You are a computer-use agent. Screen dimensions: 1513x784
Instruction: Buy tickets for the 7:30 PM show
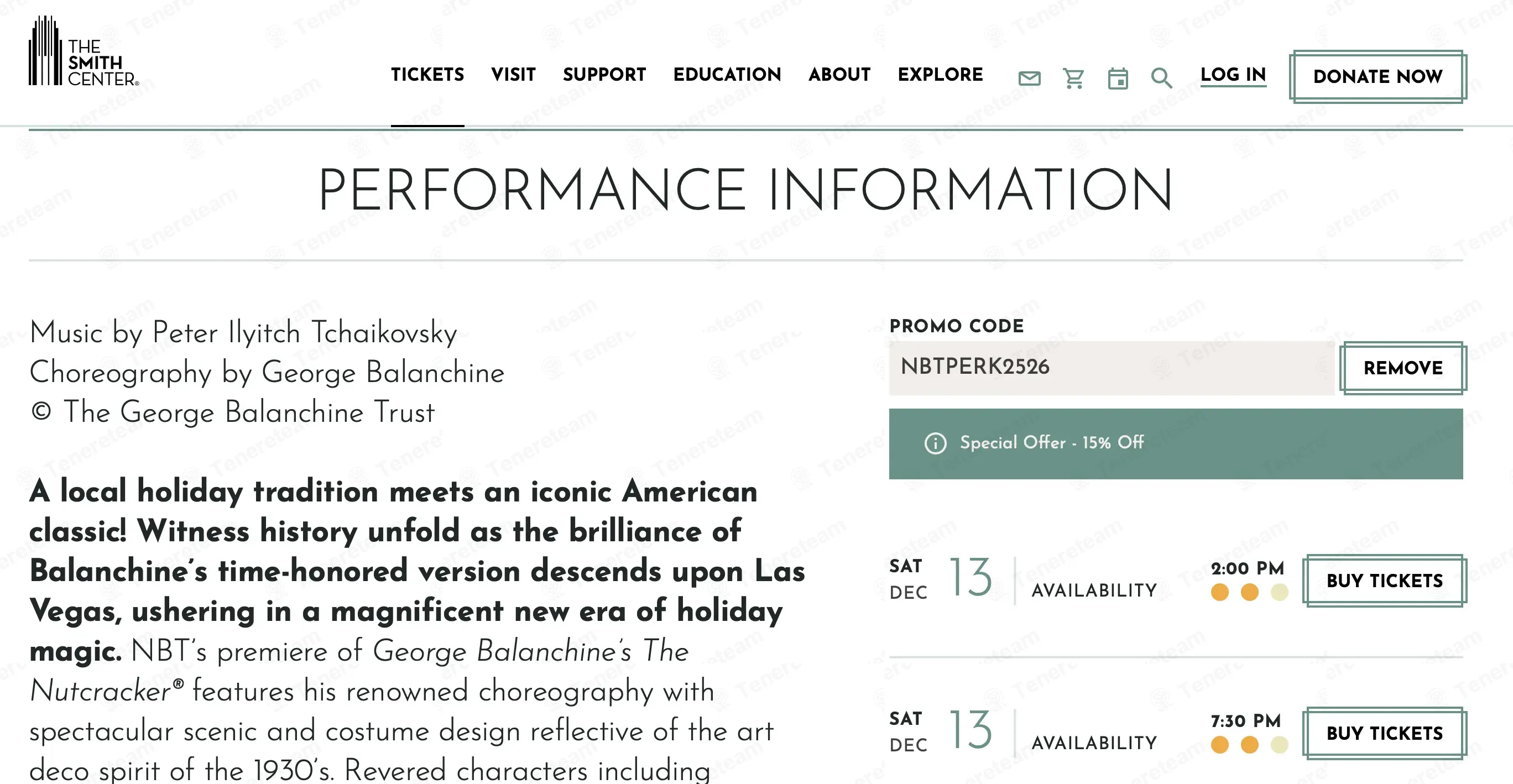click(x=1384, y=734)
